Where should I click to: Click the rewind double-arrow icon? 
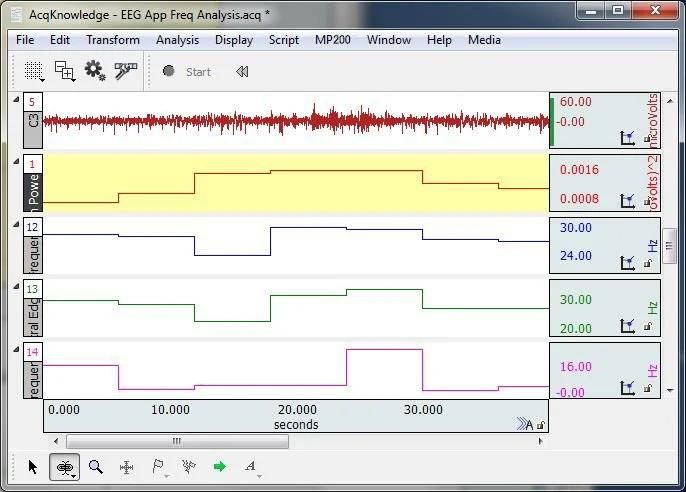point(242,72)
